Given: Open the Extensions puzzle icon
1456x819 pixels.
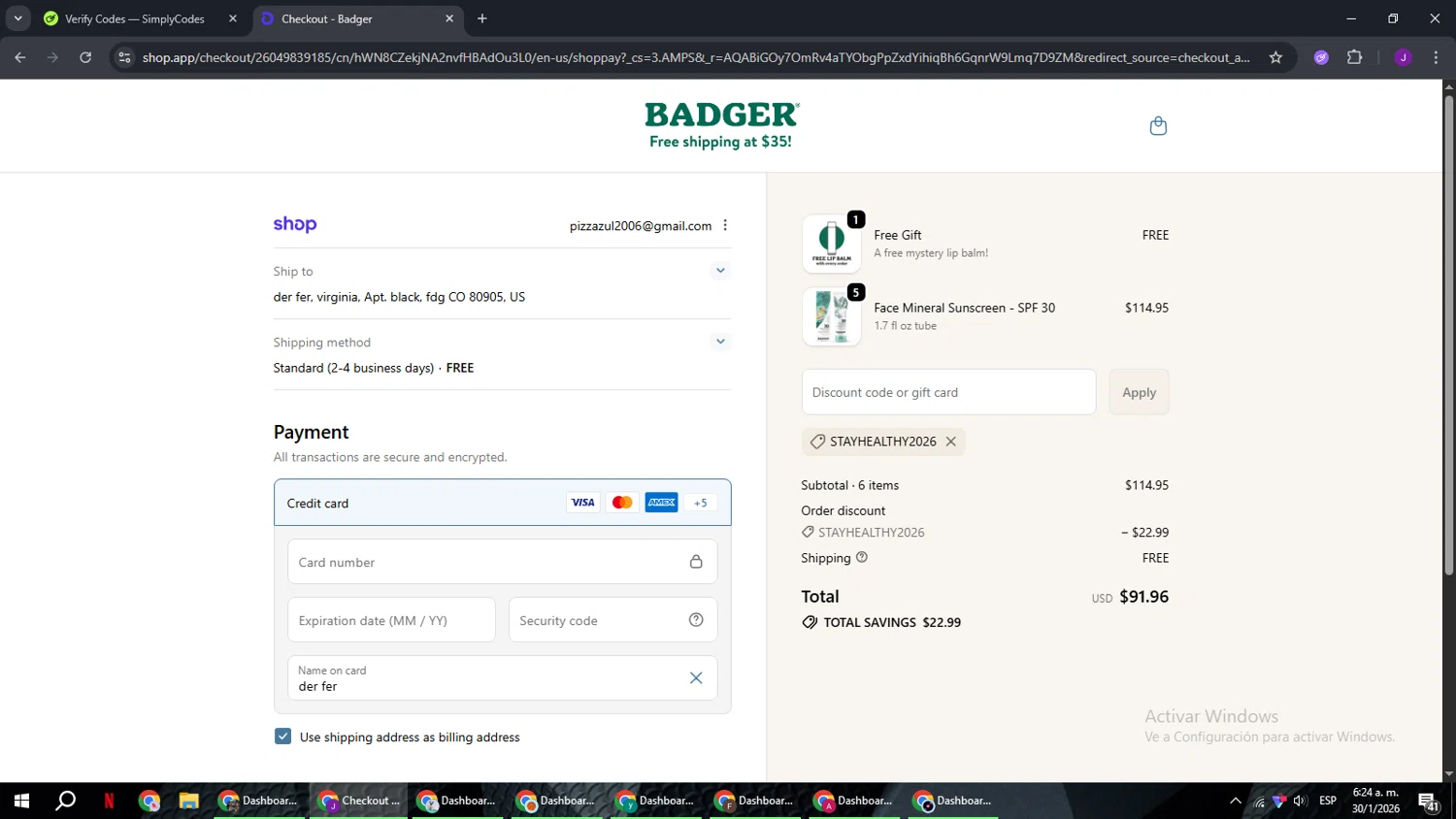Looking at the screenshot, I should (x=1355, y=57).
